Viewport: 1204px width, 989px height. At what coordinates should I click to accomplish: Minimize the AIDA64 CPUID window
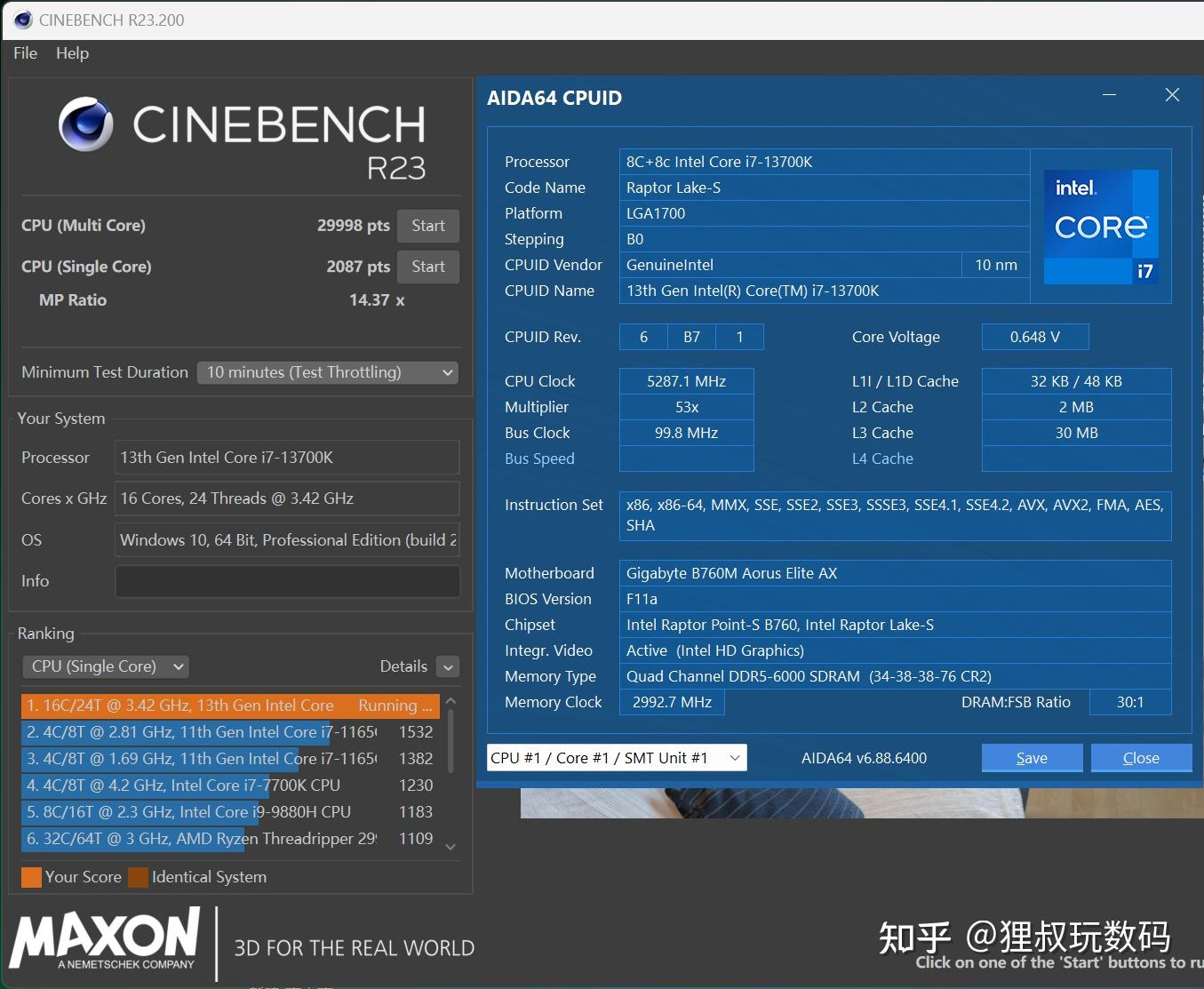click(1109, 94)
